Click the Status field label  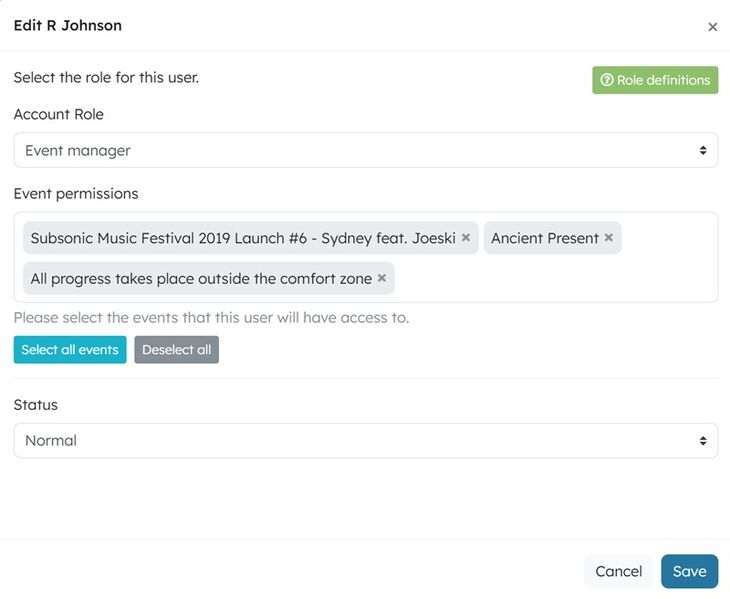click(35, 405)
